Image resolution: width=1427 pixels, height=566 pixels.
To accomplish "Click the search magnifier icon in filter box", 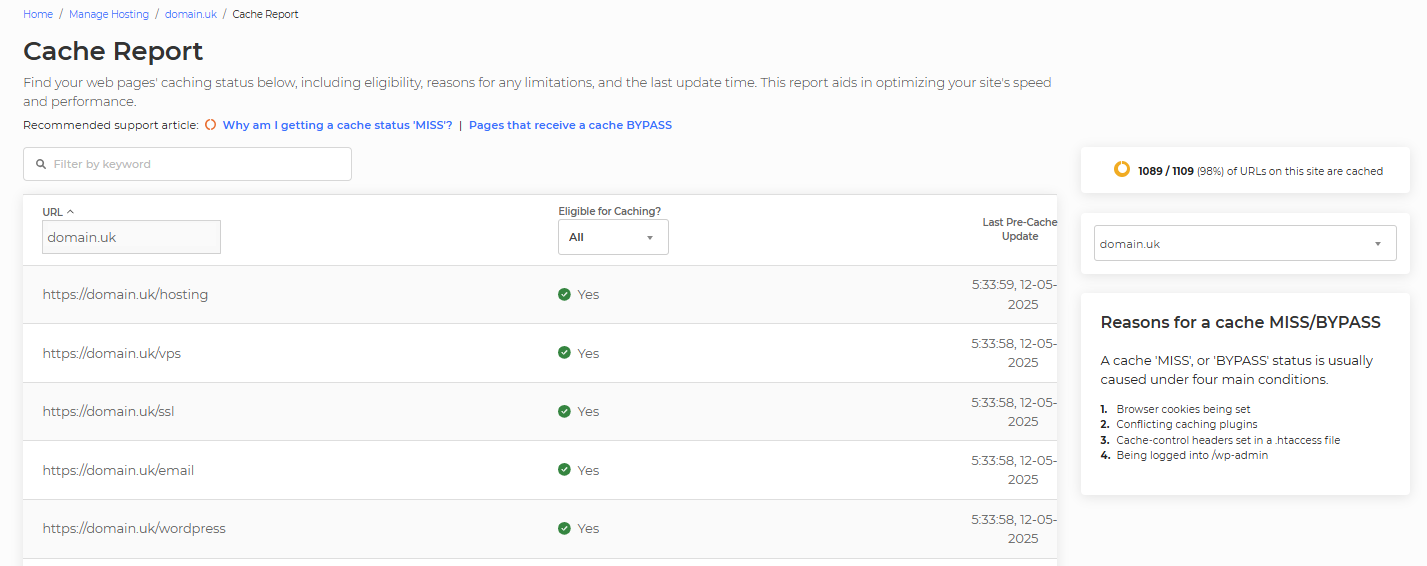I will coord(41,164).
